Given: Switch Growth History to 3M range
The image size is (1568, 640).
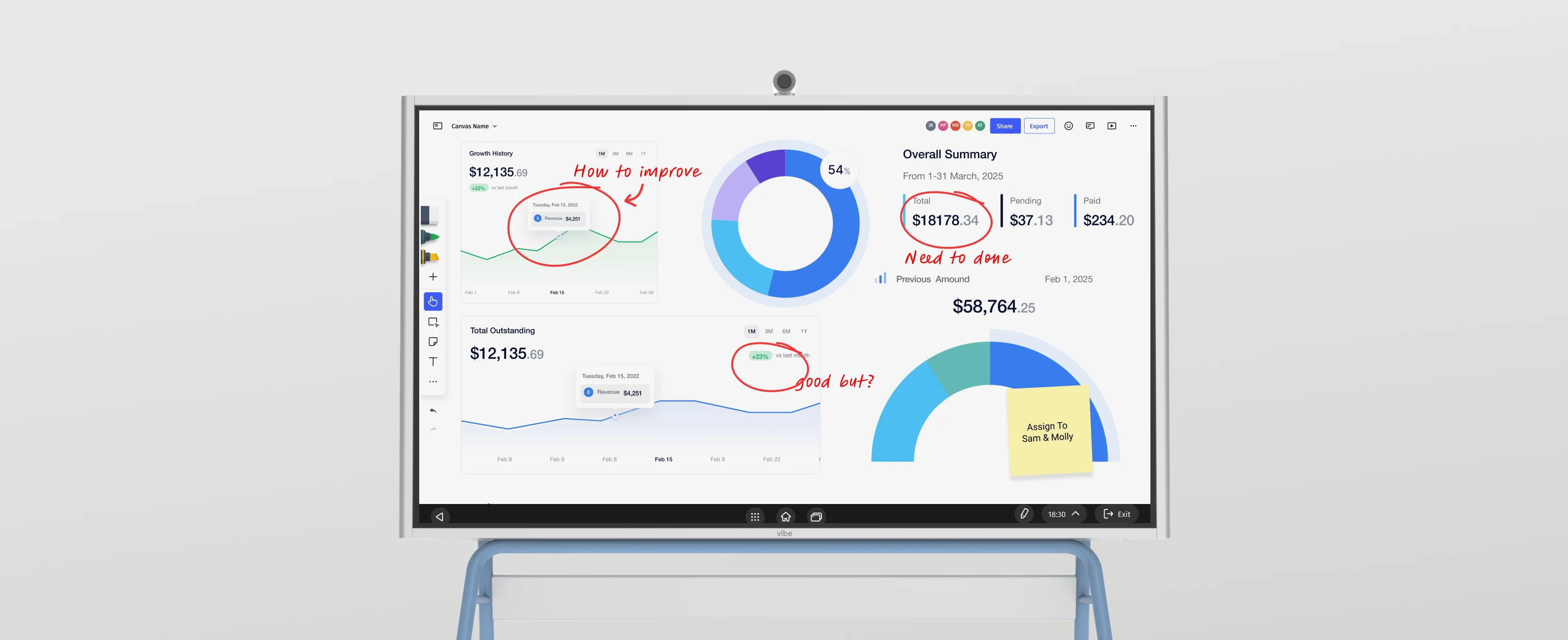Looking at the screenshot, I should point(615,154).
